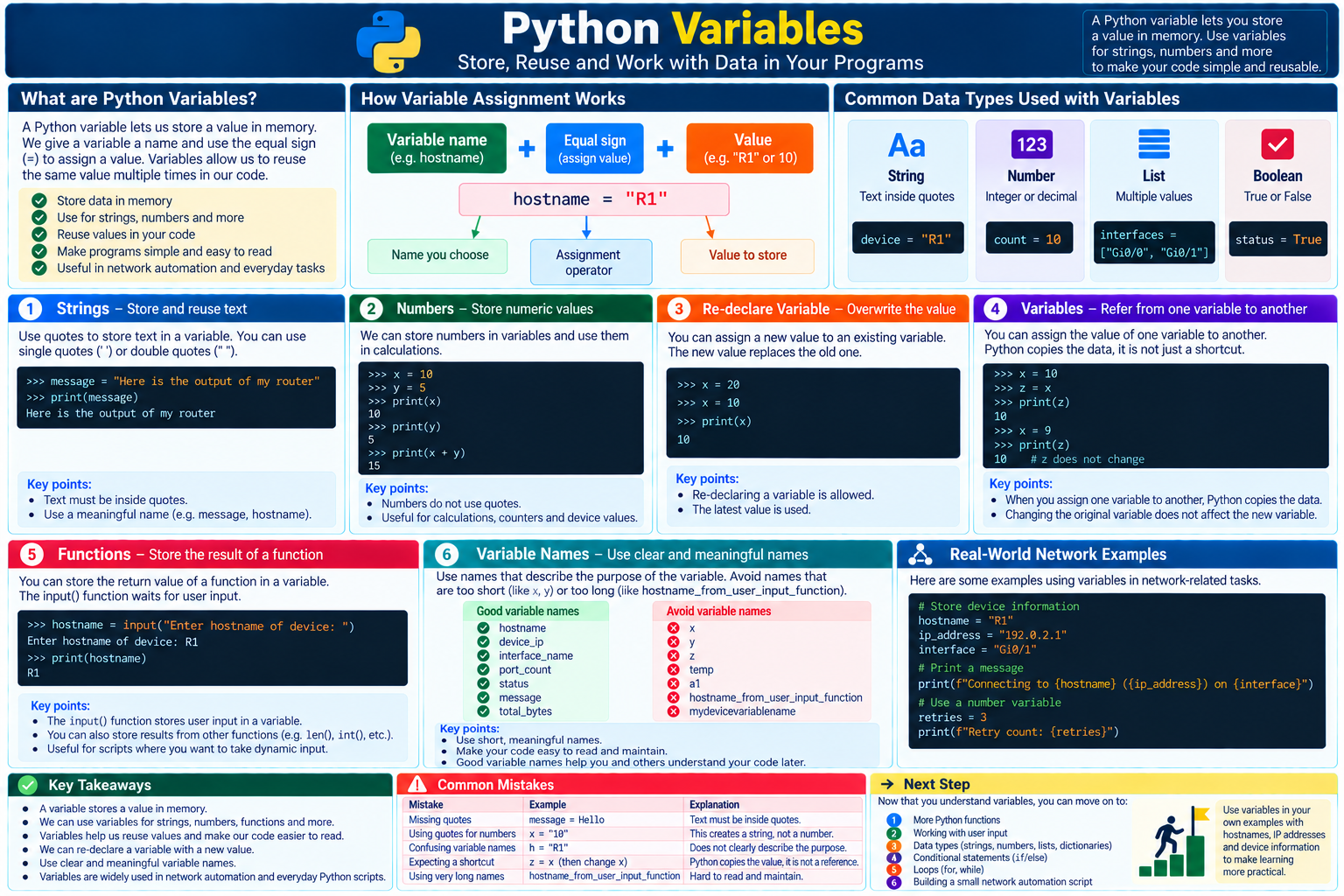1344x896 pixels.
Task: Click the 'ip_address = "192.0.2.1"' code line
Action: coord(992,635)
